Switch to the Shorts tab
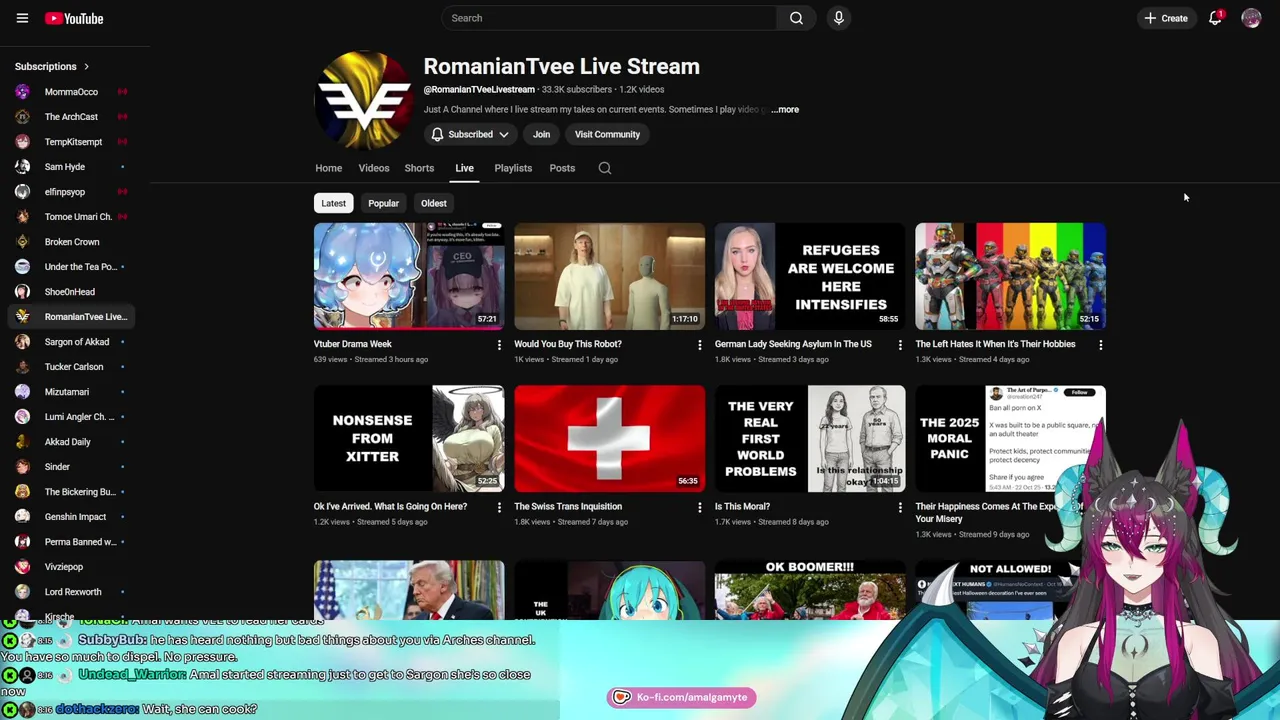This screenshot has height=720, width=1280. coord(419,168)
